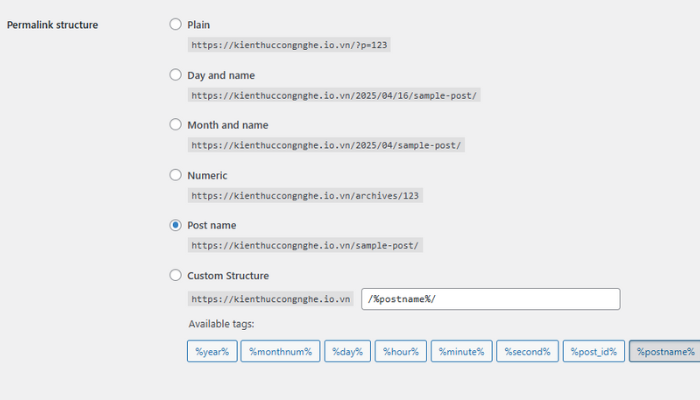Screen dimensions: 700x400
Task: Click the %post_id% tag button
Action: 594,351
